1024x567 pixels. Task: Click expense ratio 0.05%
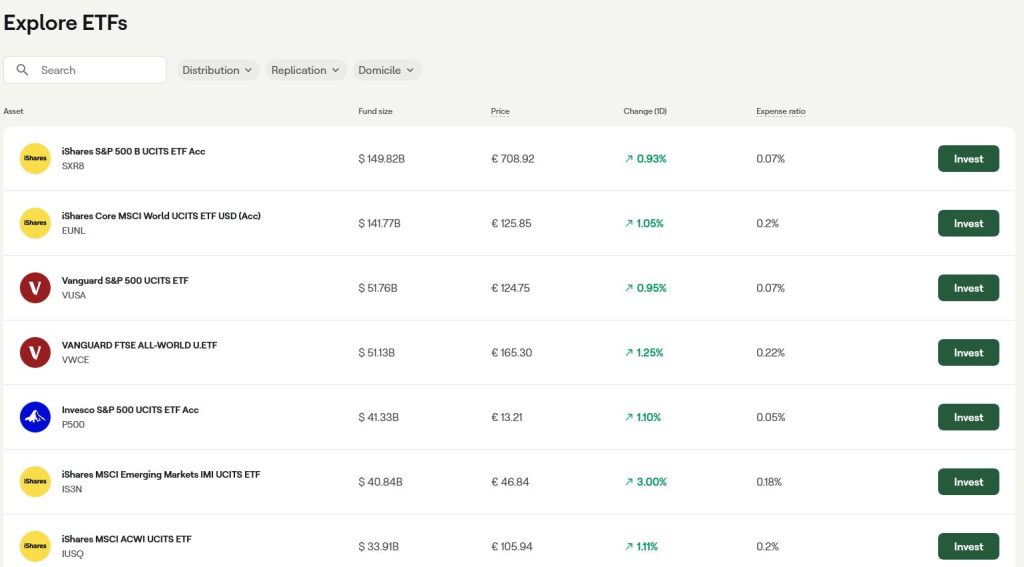tap(771, 417)
